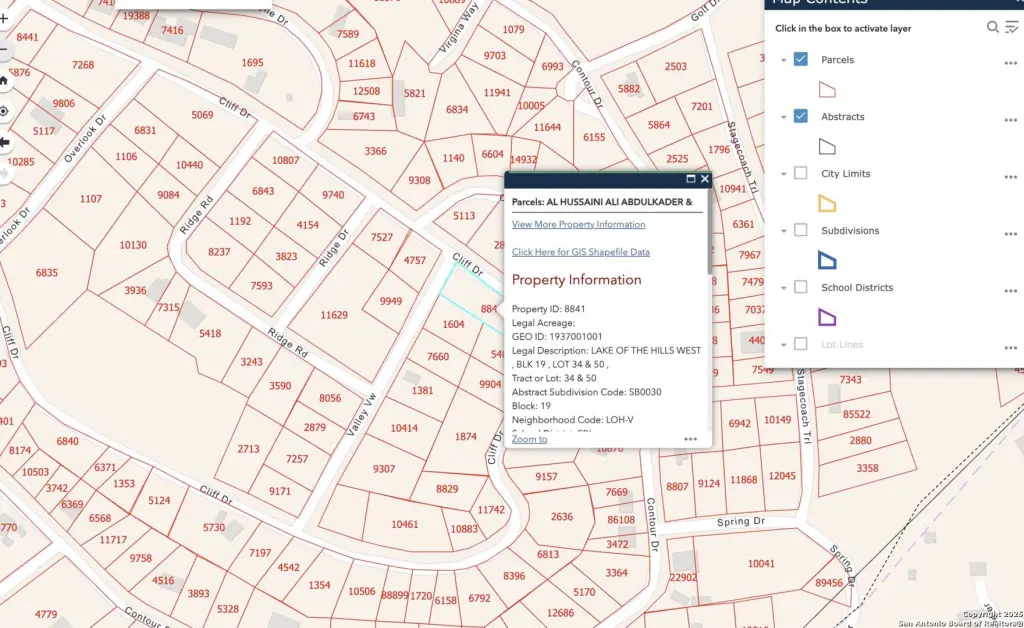The width and height of the screenshot is (1024, 628).
Task: Toggle the Parcels layer expand arrow
Action: click(x=783, y=60)
